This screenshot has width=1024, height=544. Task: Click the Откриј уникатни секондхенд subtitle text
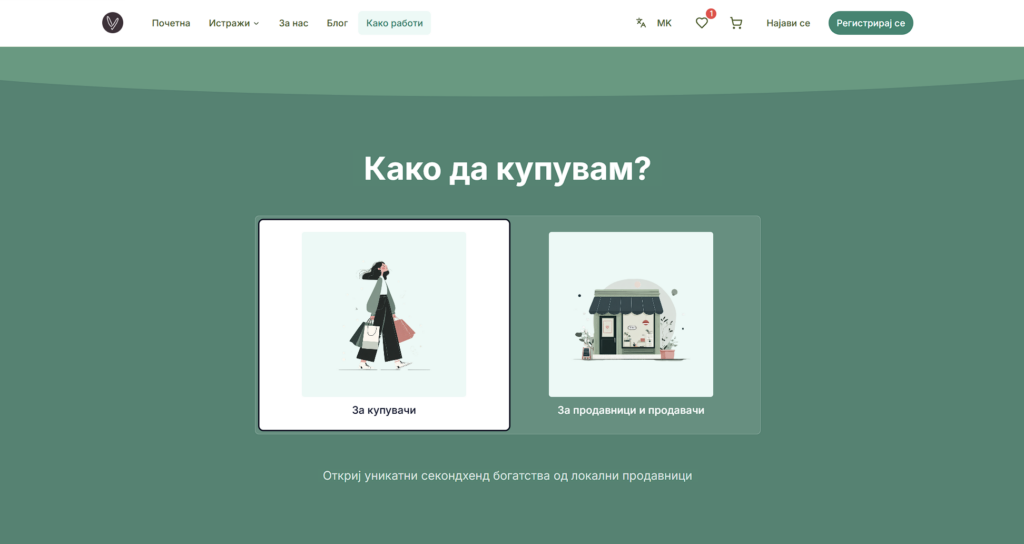pos(507,475)
